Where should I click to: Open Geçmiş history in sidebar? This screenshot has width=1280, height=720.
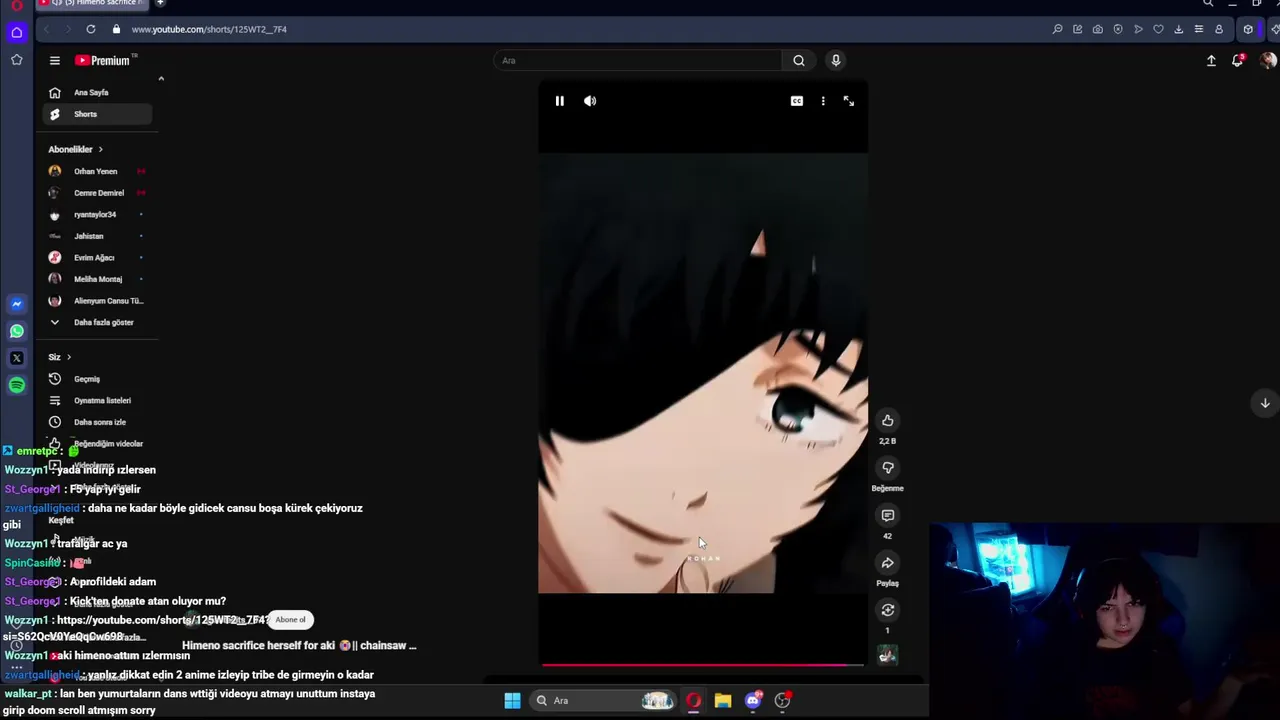coord(98,379)
